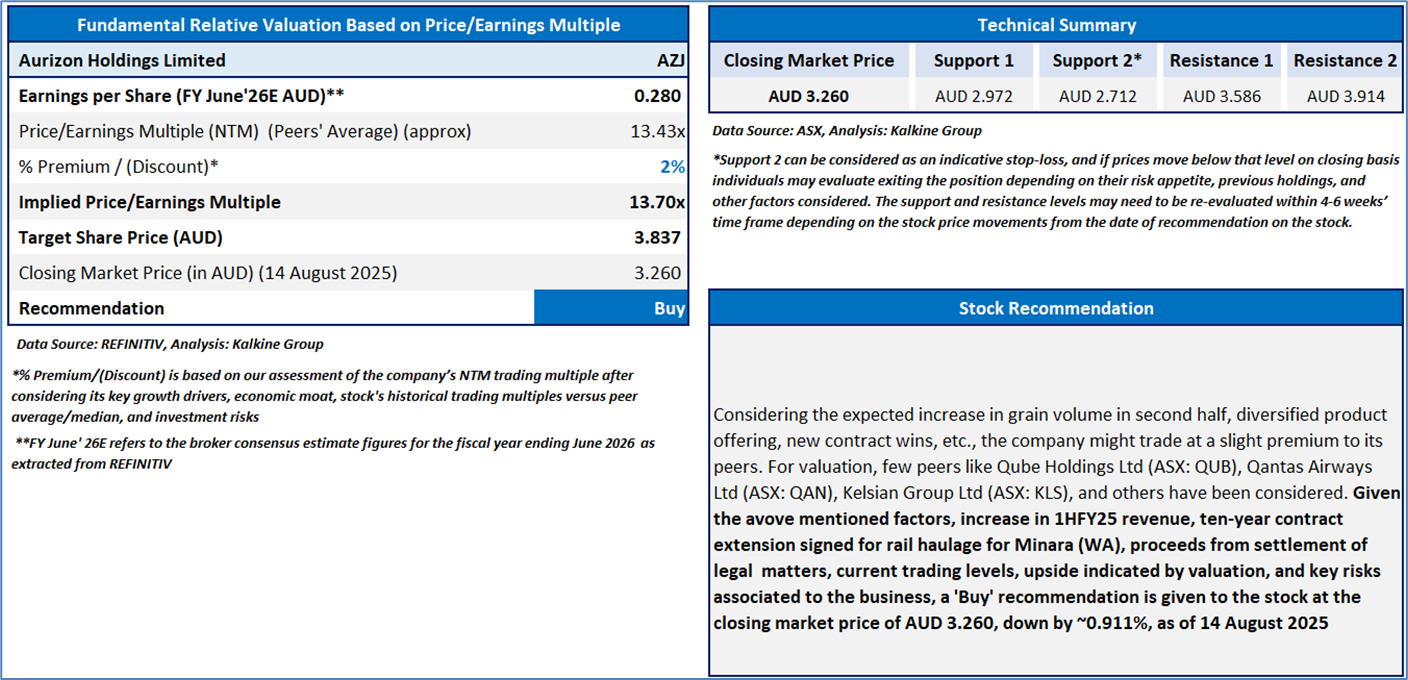Select the Closing Market Price column header
Screen dimensions: 1408x680
[x=809, y=61]
